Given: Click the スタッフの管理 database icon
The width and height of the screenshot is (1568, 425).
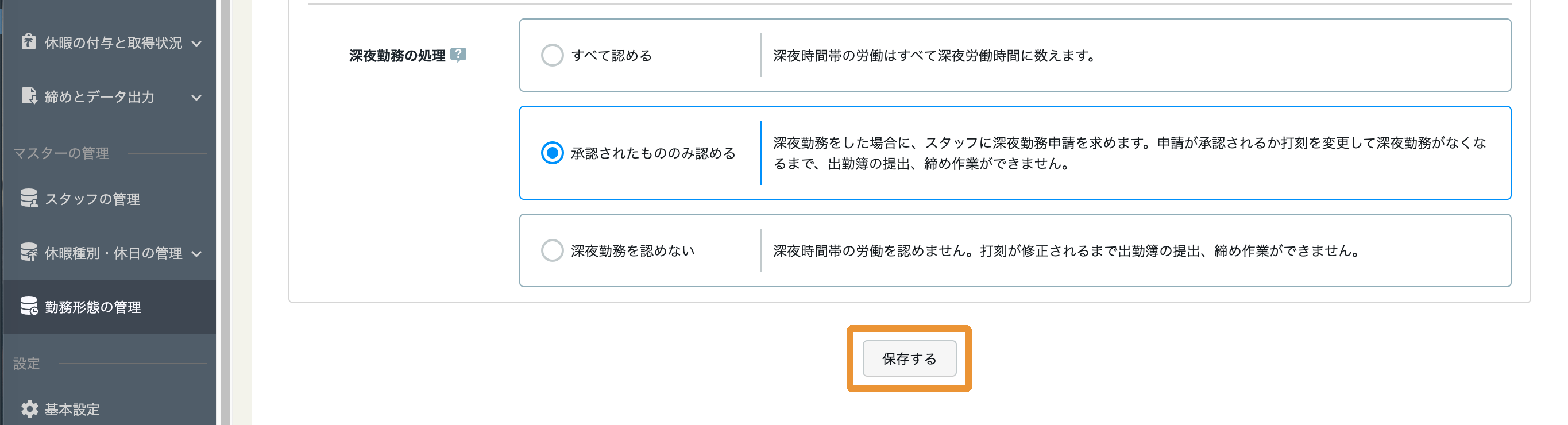Looking at the screenshot, I should coord(29,198).
